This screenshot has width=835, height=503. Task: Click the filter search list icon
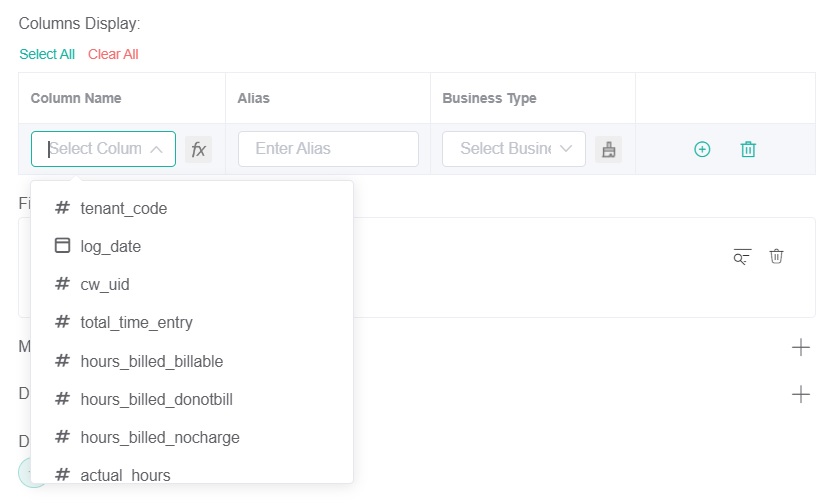tap(741, 256)
